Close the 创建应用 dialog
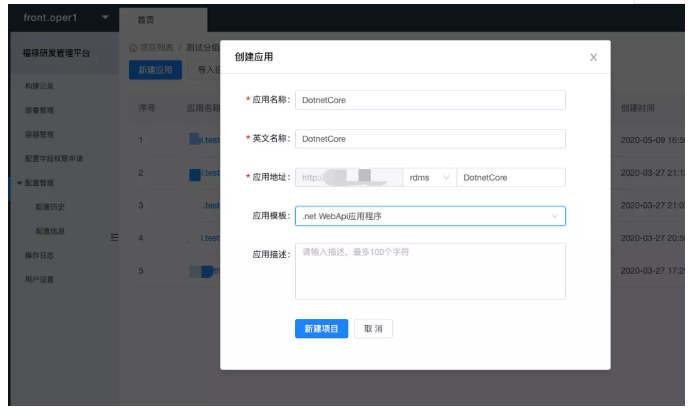This screenshot has width=691, height=411. 593,57
